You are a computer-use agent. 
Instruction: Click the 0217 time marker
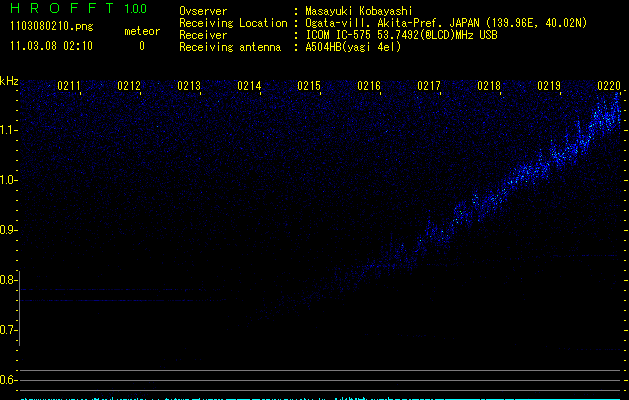tap(429, 86)
